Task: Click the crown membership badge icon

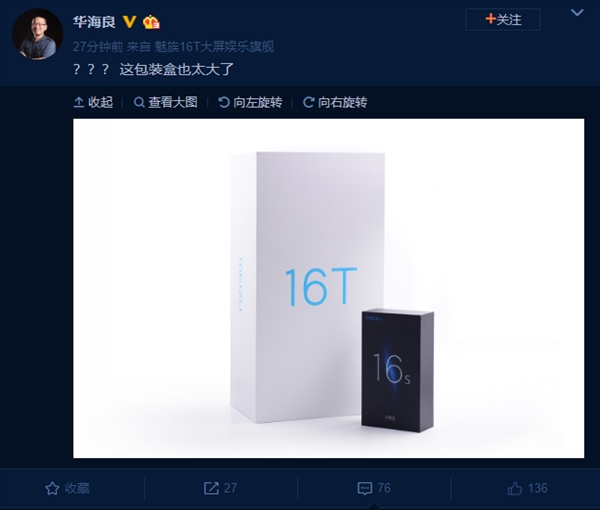Action: 151,22
